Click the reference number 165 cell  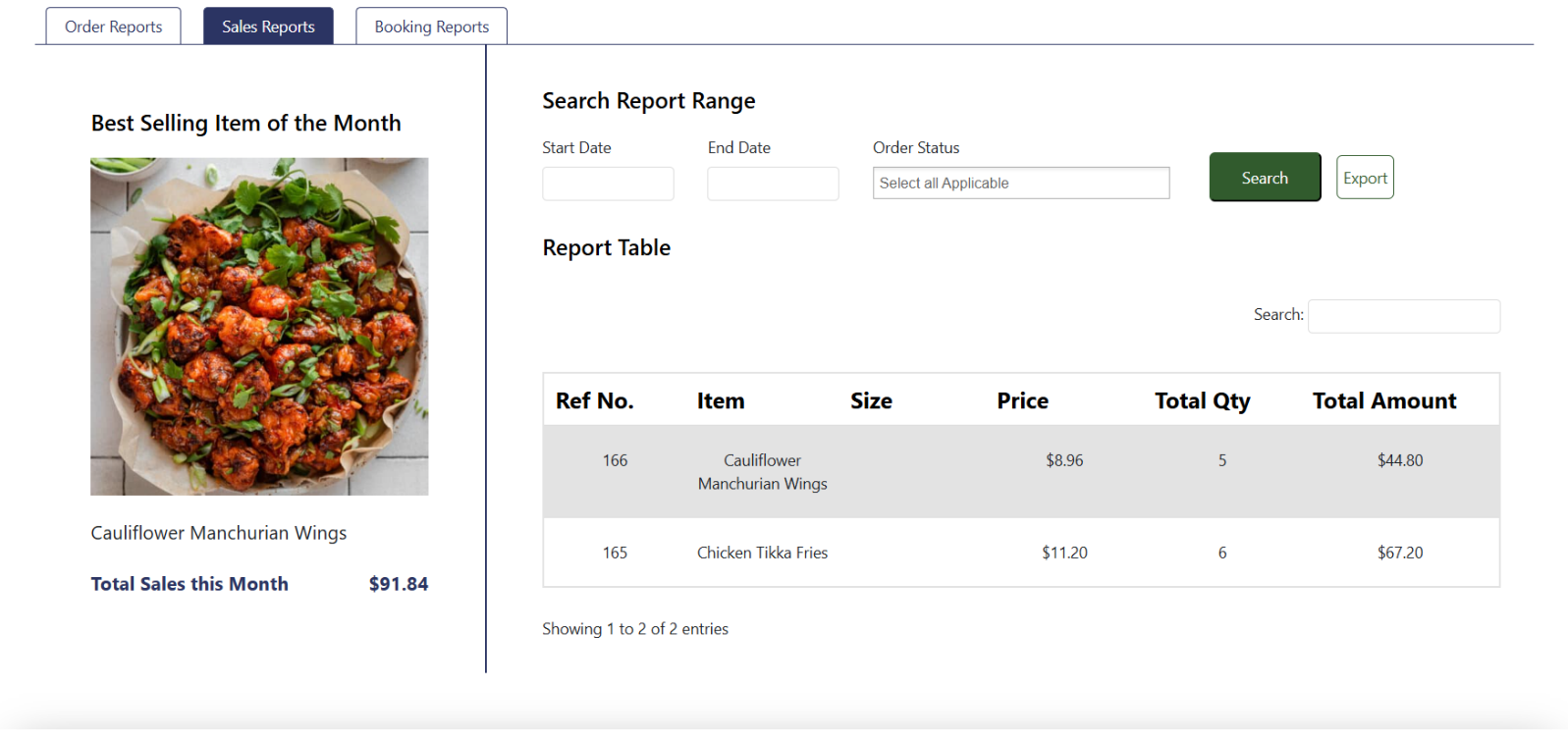click(x=615, y=553)
